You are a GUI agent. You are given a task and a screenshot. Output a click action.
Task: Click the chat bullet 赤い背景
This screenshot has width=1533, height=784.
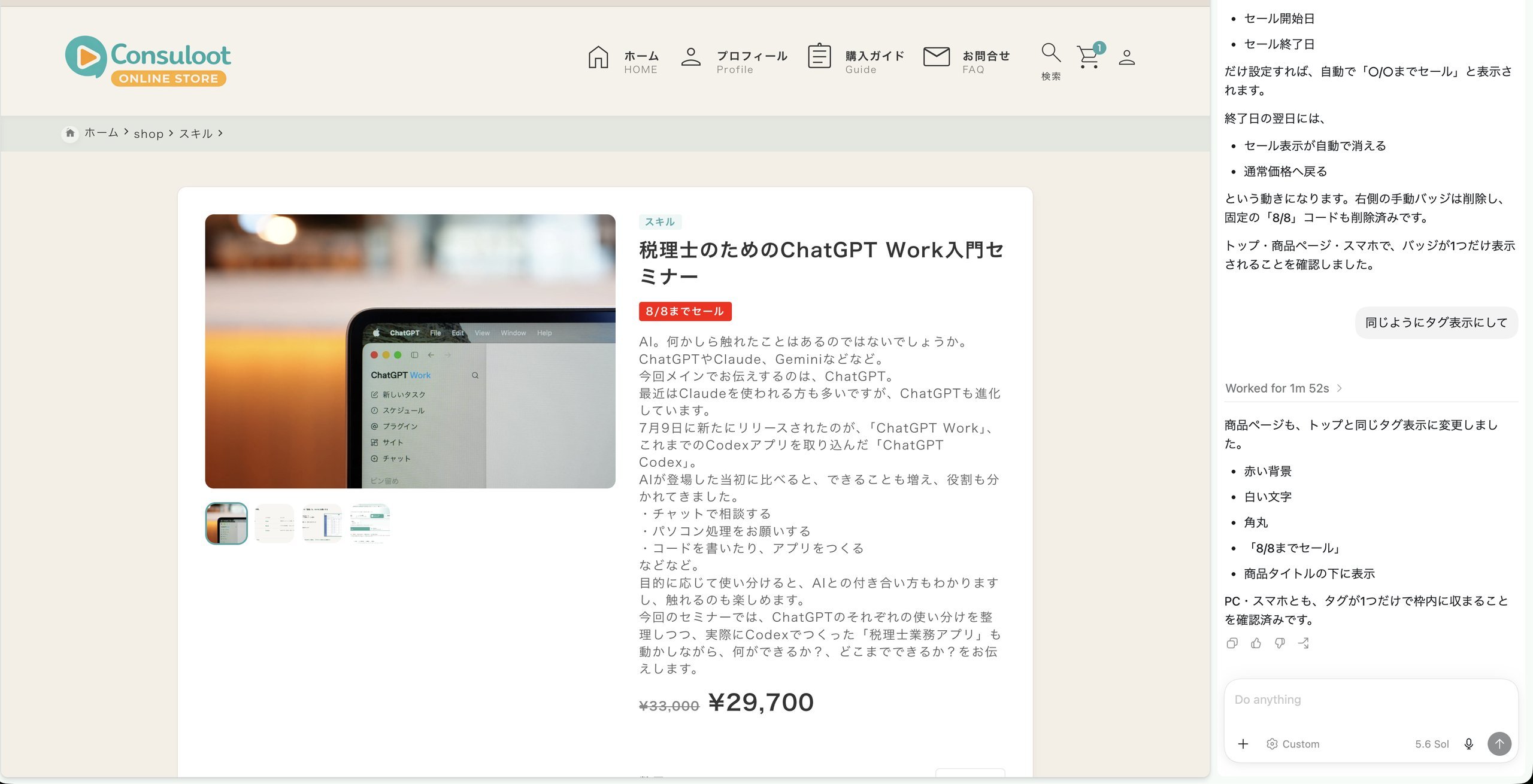(1268, 472)
